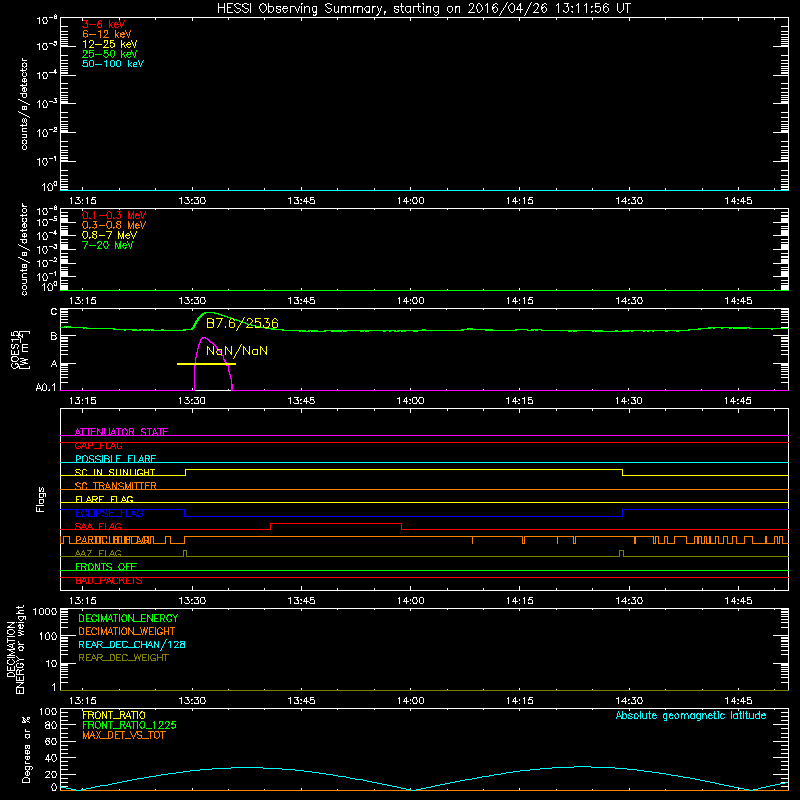
Task: Click the Absolute geomagnetic latitude label
Action: (691, 715)
